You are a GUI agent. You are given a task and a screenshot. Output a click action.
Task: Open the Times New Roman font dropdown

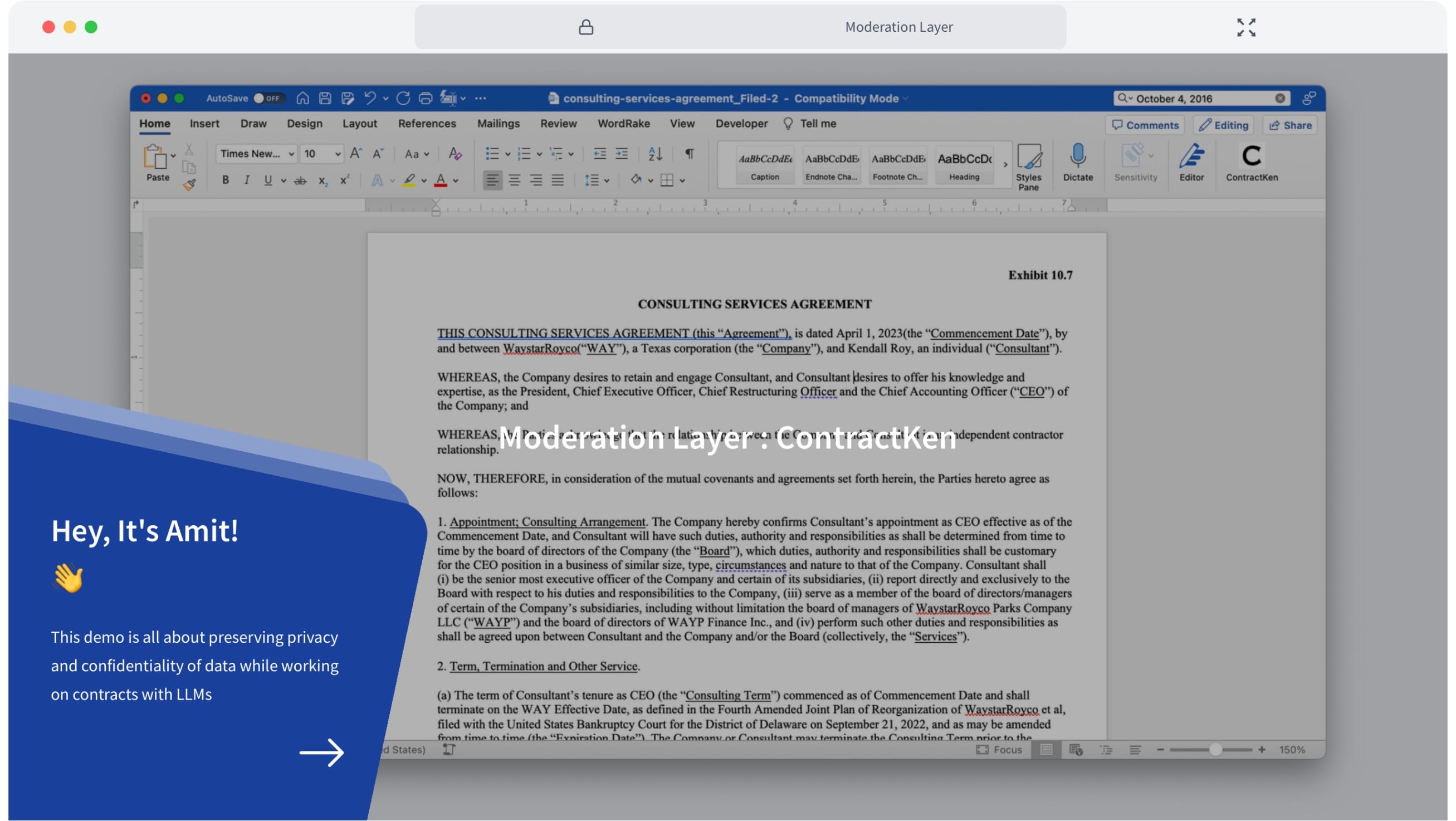(x=255, y=153)
